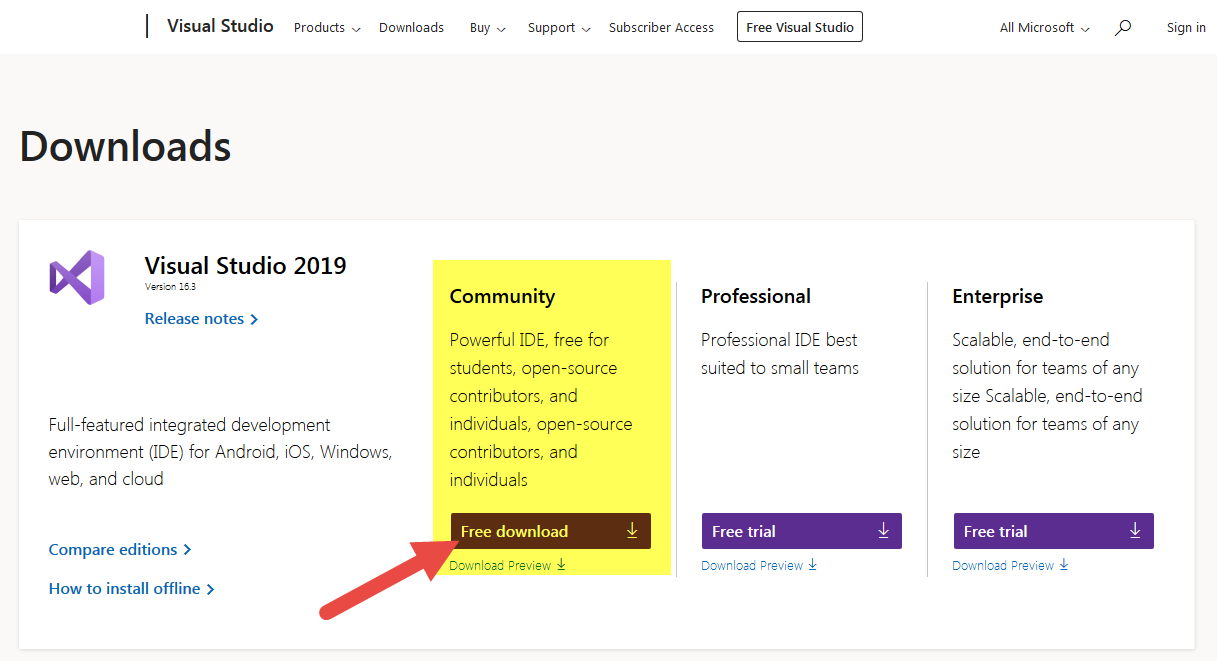
Task: Expand the Support dropdown
Action: [558, 27]
